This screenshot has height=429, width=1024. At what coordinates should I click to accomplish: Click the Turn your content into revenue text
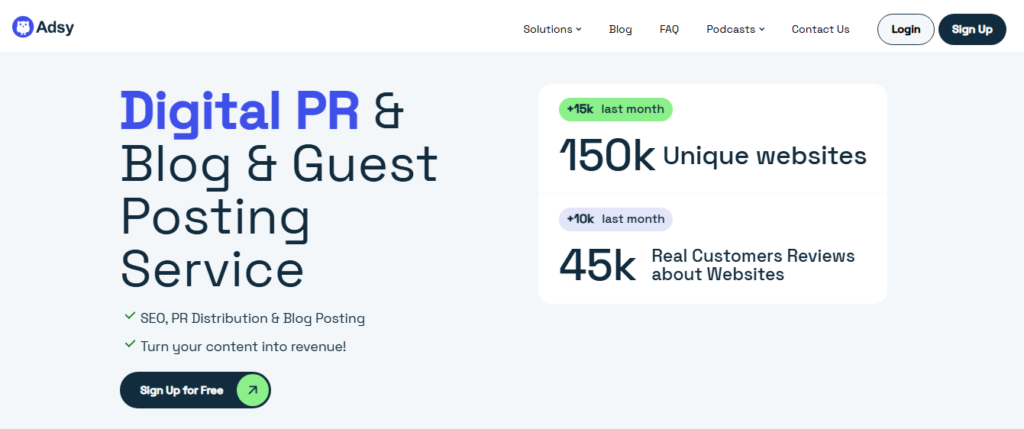click(243, 346)
